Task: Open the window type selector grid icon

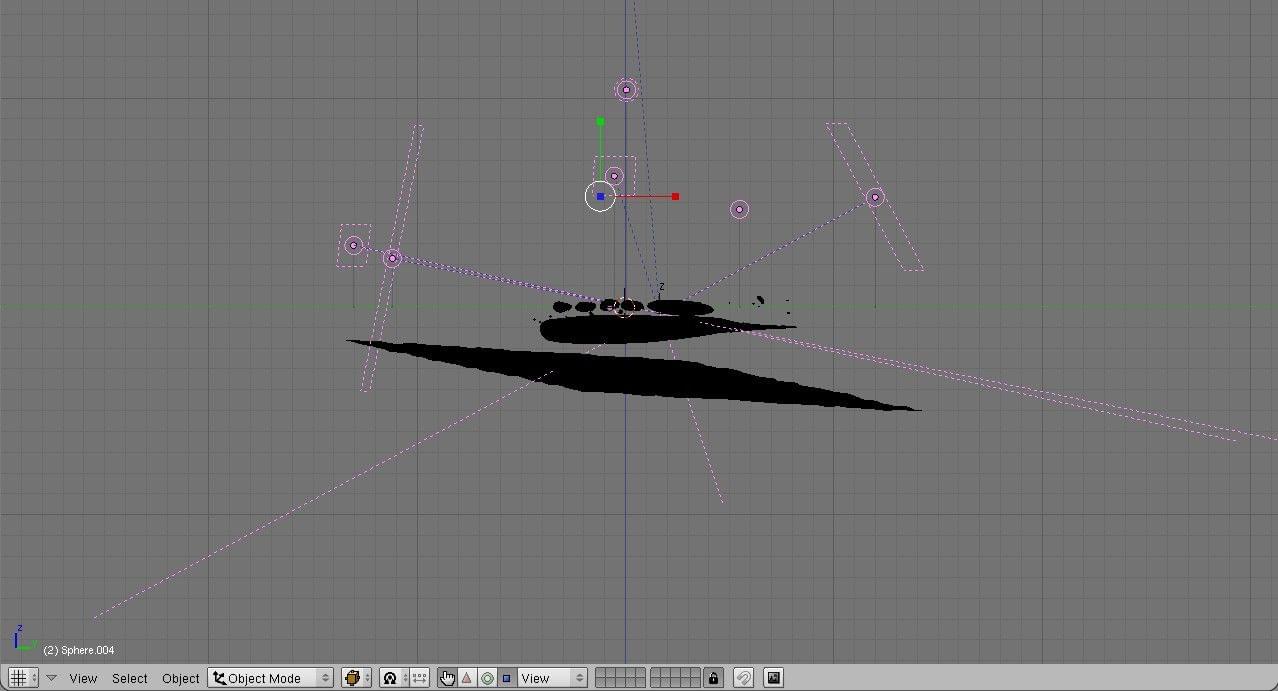Action: point(22,678)
